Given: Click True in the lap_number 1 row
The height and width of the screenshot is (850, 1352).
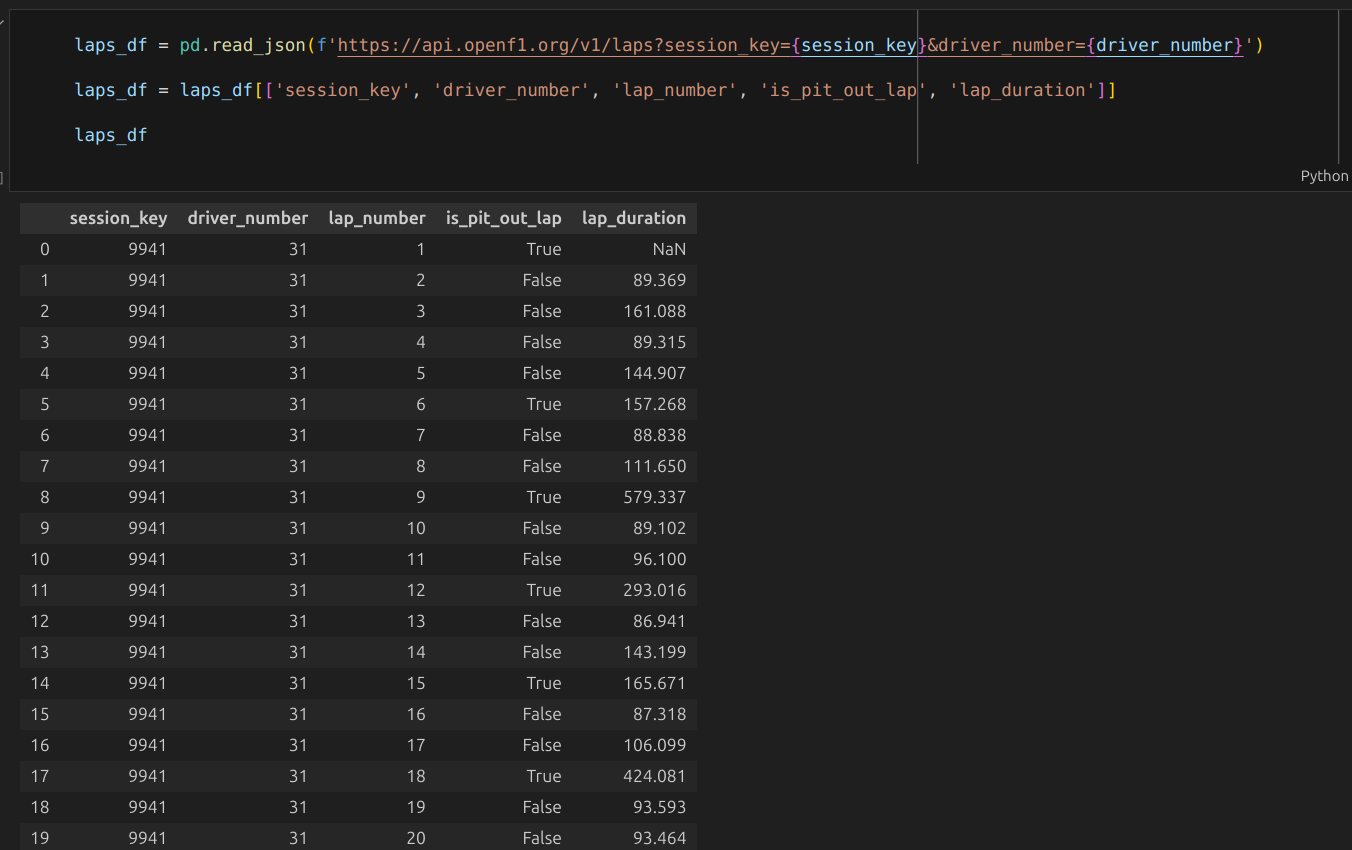Looking at the screenshot, I should tap(544, 249).
